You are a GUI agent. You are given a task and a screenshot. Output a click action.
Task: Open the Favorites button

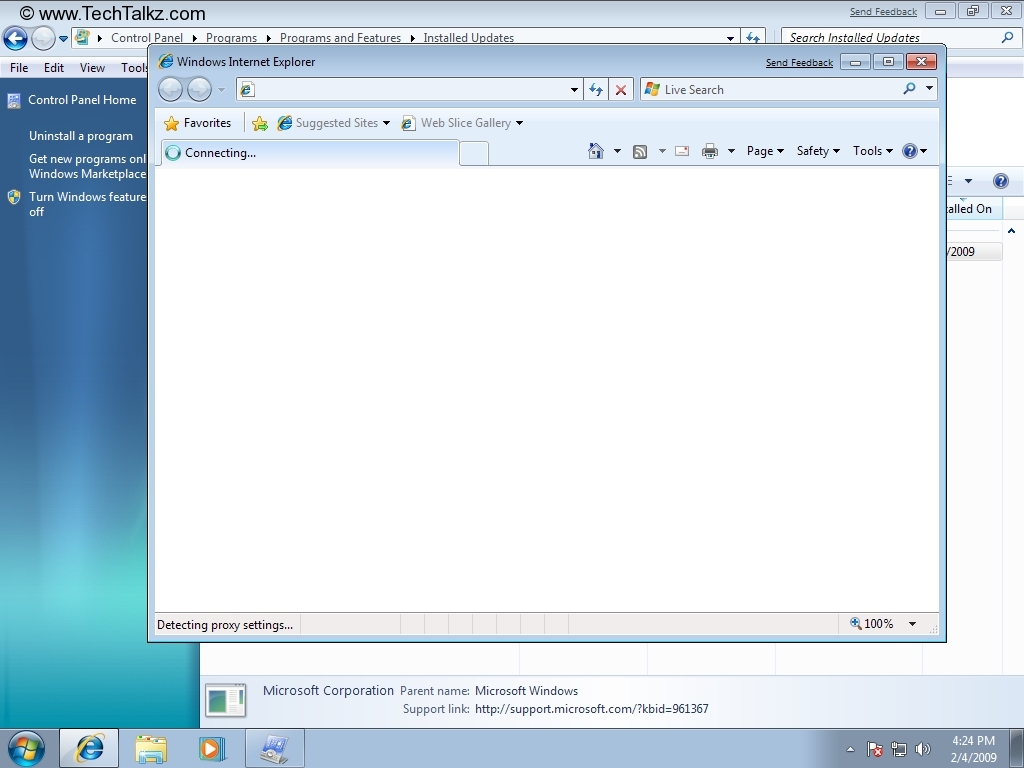pyautogui.click(x=198, y=123)
